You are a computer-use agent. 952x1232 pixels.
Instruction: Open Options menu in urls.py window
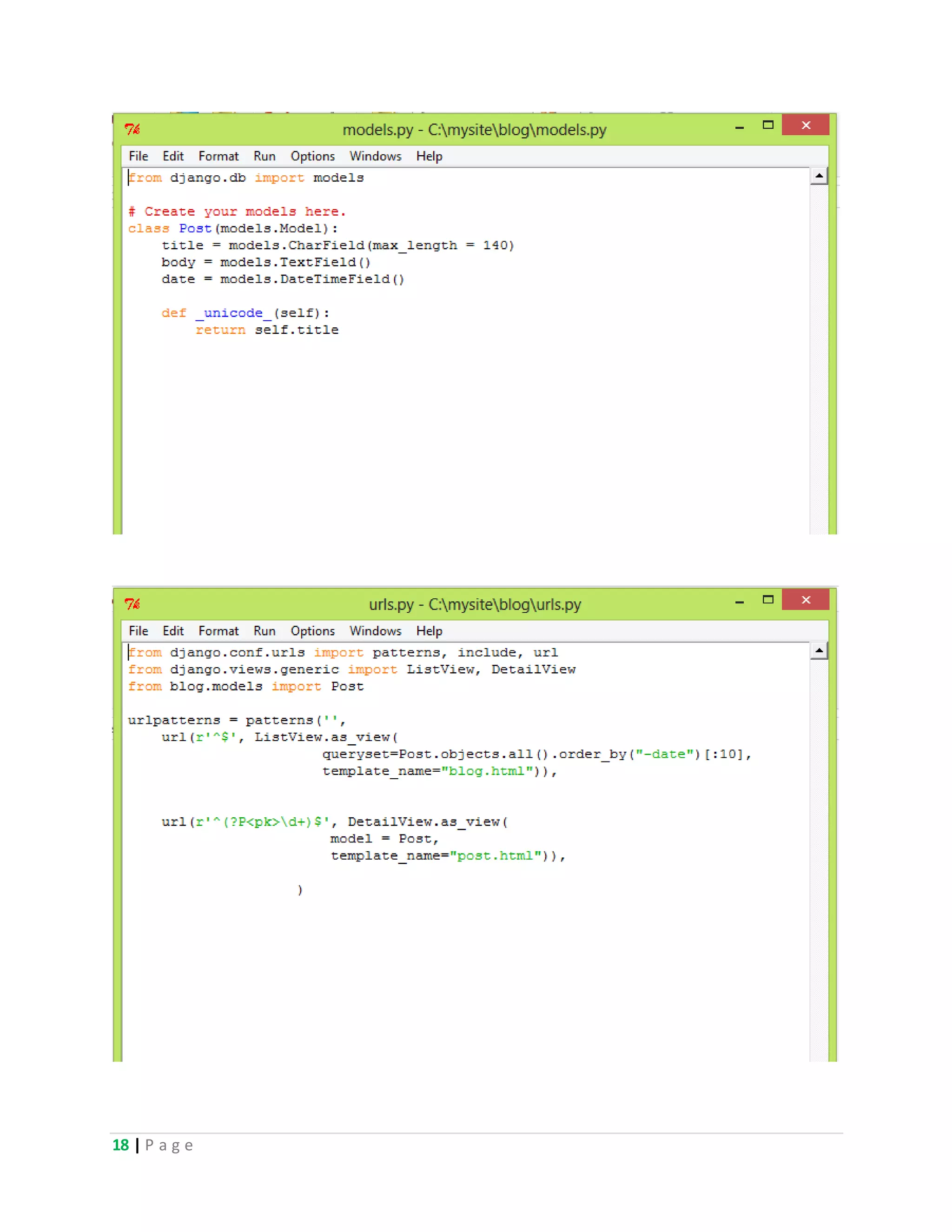[312, 631]
